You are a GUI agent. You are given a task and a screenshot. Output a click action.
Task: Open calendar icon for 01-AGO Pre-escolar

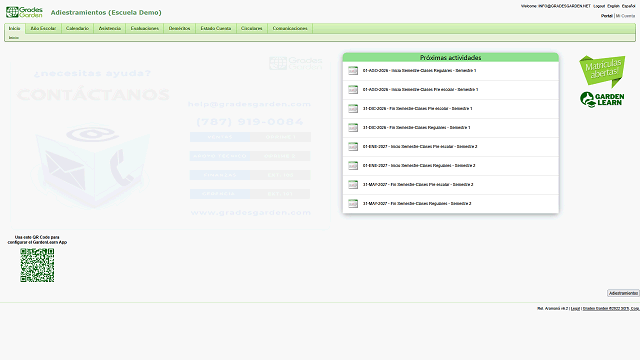click(x=353, y=89)
